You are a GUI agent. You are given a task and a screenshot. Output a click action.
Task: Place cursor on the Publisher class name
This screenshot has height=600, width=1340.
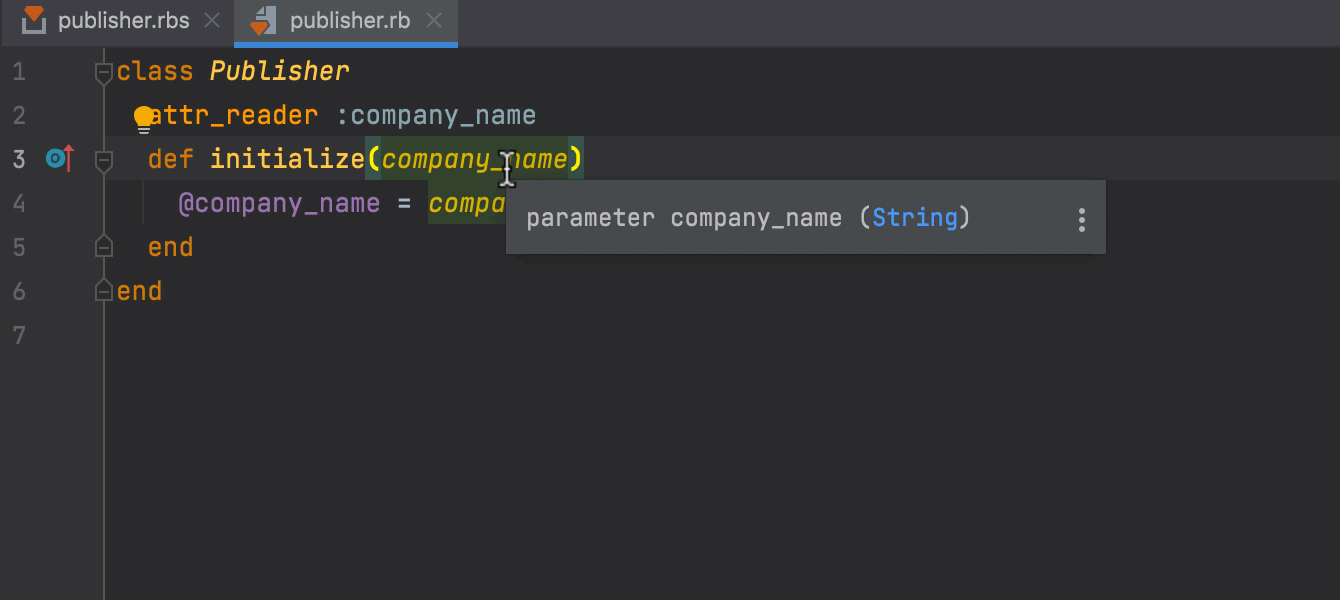pos(279,72)
